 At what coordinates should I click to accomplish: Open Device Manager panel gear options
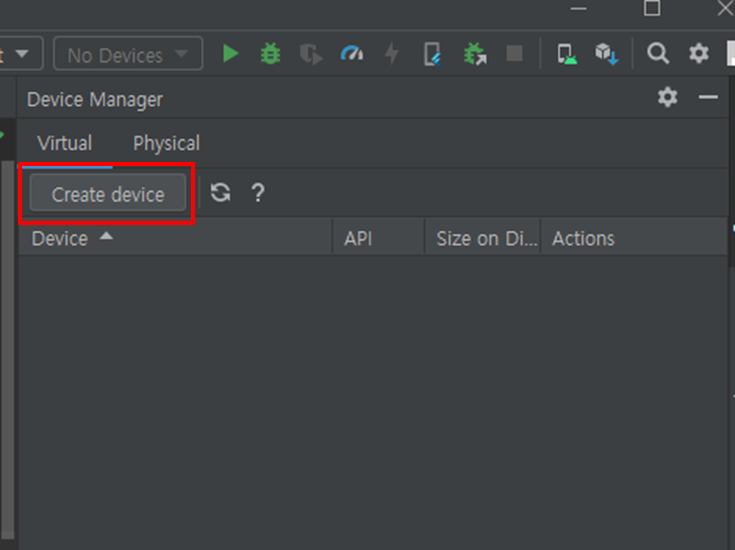(x=668, y=98)
